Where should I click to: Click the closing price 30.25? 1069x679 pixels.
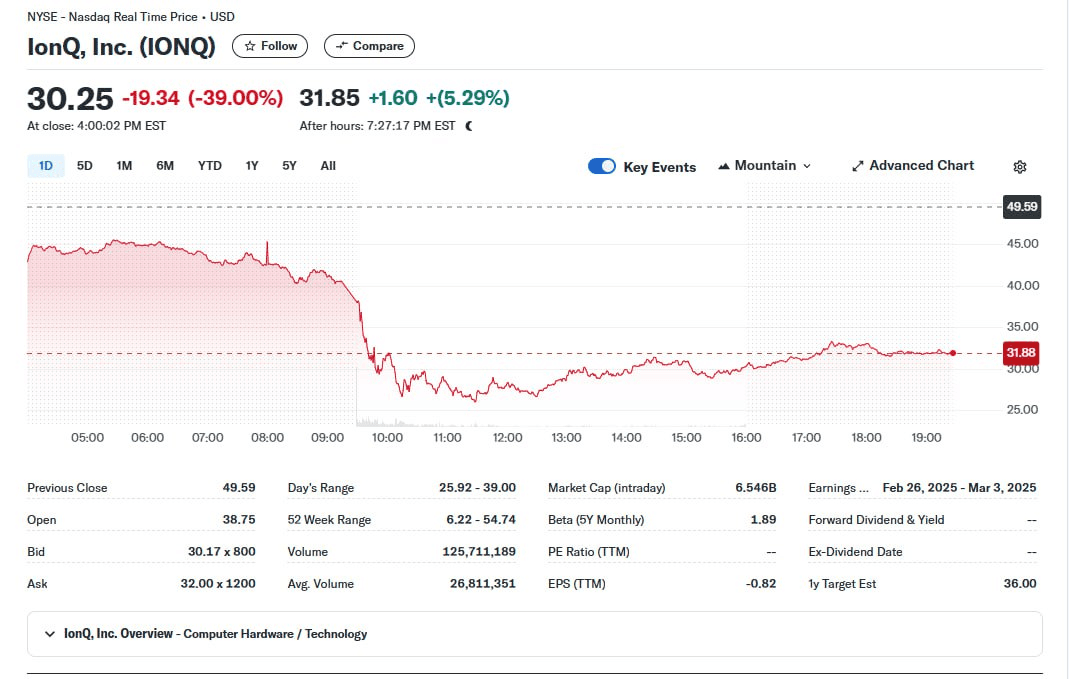[70, 99]
